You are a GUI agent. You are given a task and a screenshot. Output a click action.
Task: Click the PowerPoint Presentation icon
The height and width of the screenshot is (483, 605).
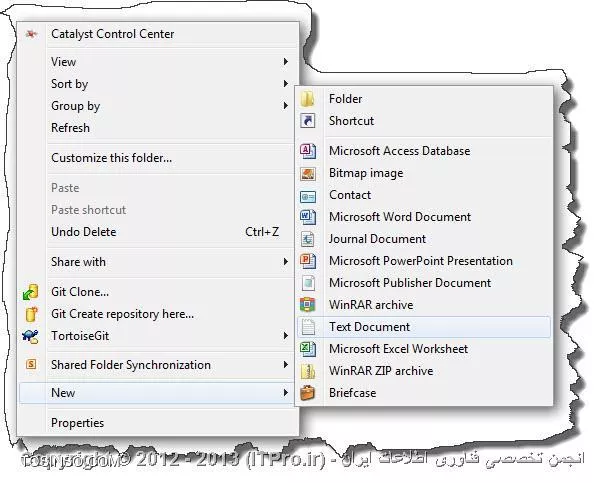(x=308, y=261)
